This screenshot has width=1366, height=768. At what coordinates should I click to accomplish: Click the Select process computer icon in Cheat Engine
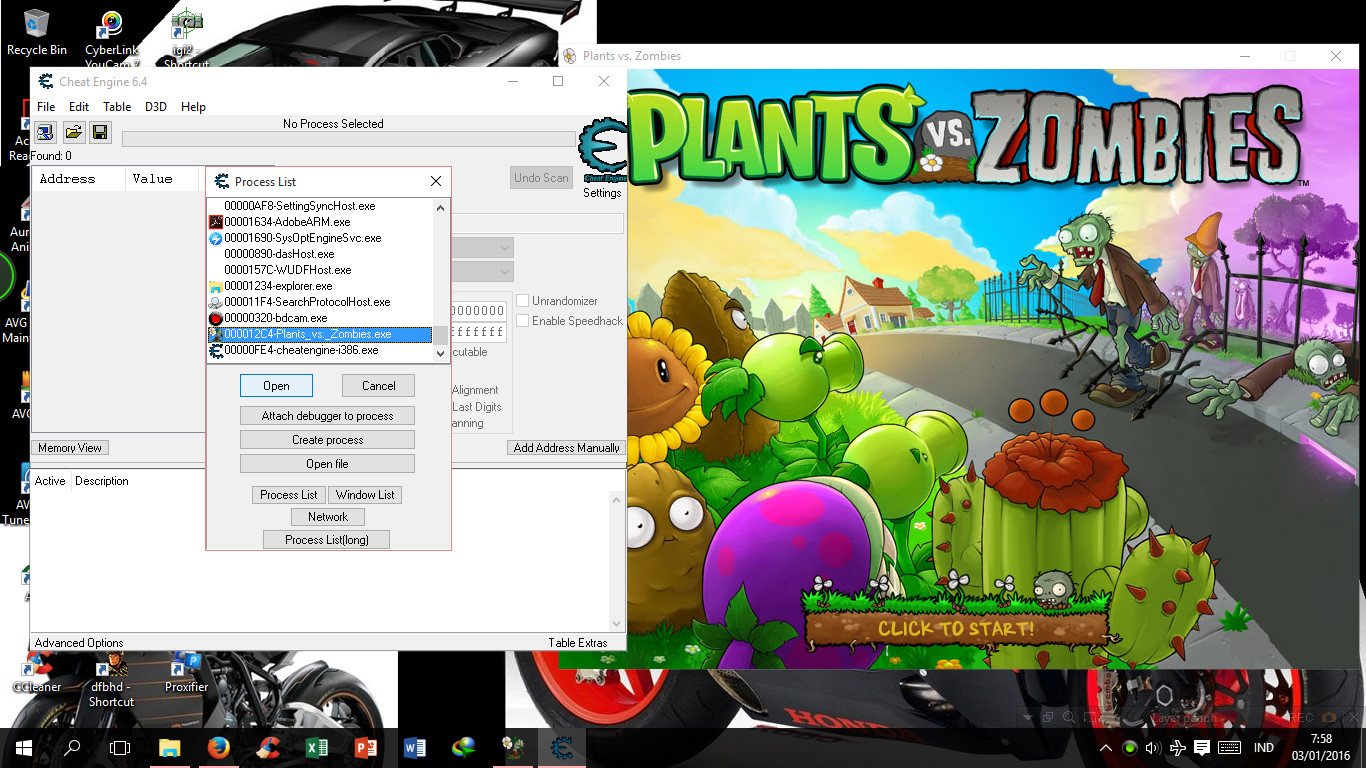(x=45, y=132)
